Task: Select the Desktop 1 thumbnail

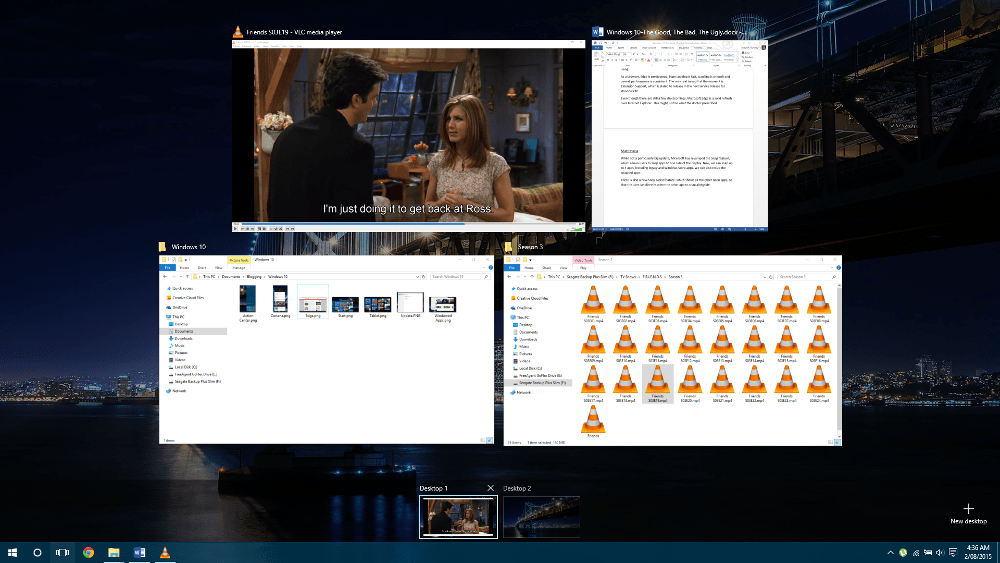Action: [458, 517]
